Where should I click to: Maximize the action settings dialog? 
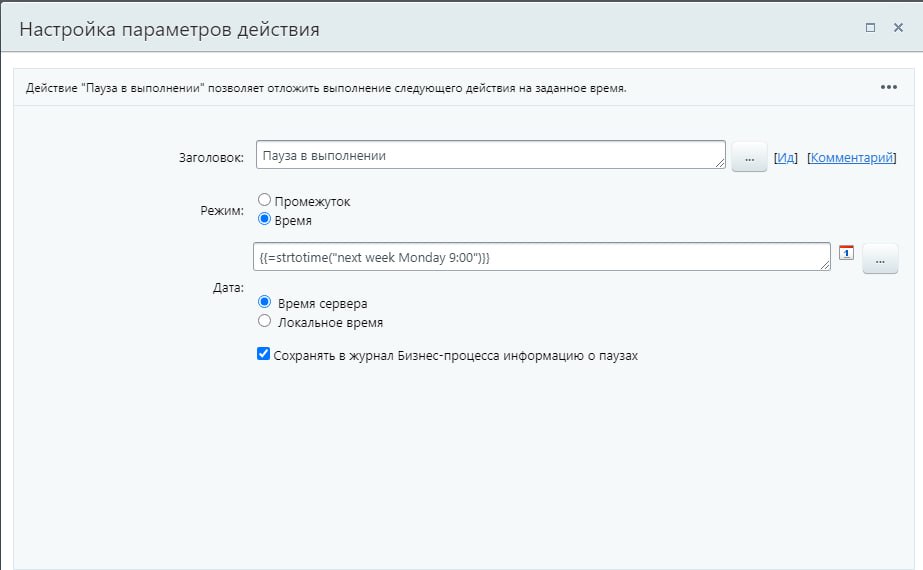[871, 28]
